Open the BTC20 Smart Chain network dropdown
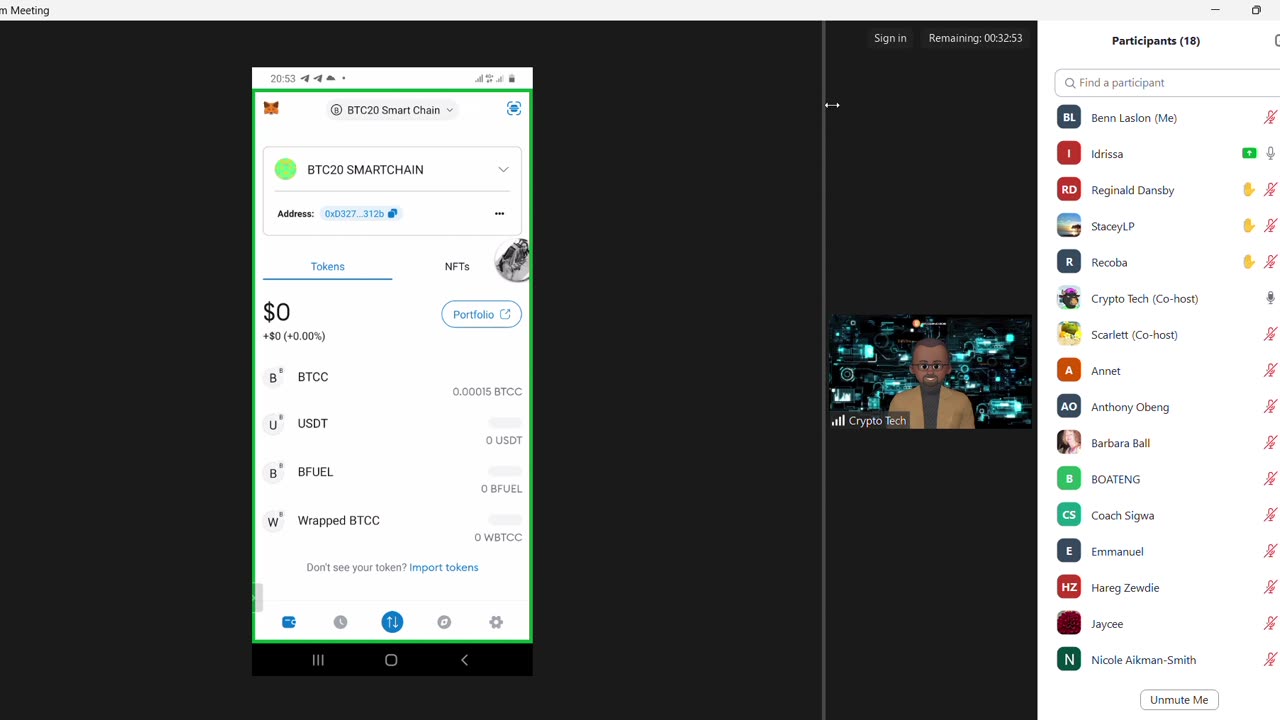 392,110
